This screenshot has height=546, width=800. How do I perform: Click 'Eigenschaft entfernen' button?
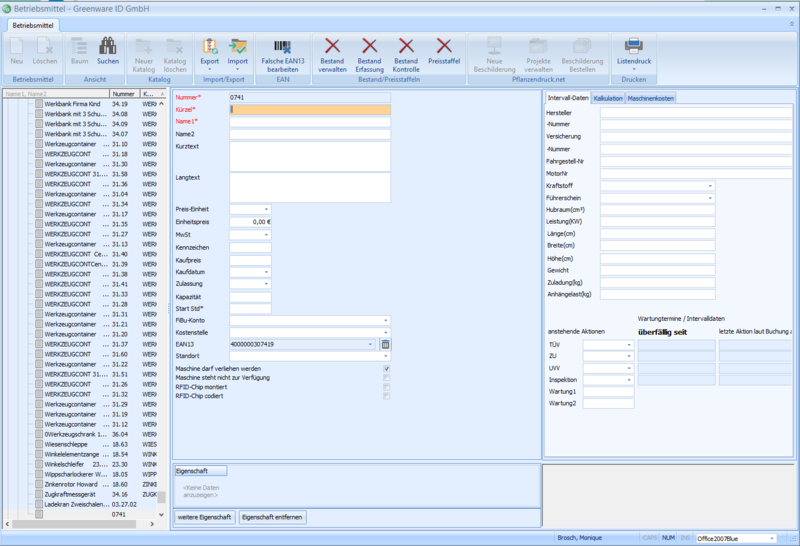[272, 517]
